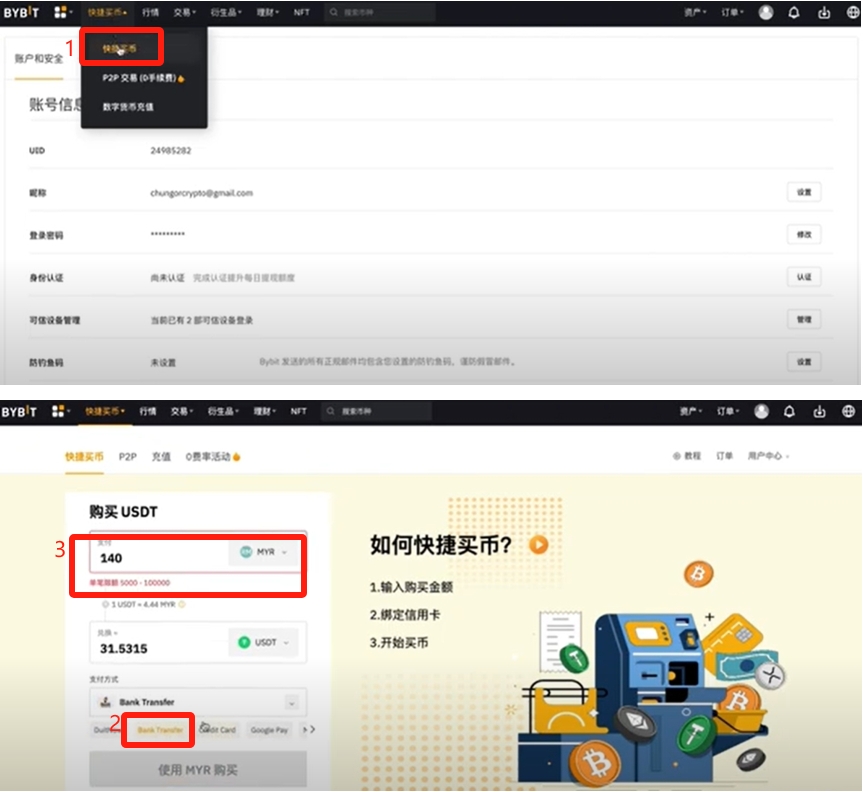Open the language globe in bottom screenshot

click(848, 411)
